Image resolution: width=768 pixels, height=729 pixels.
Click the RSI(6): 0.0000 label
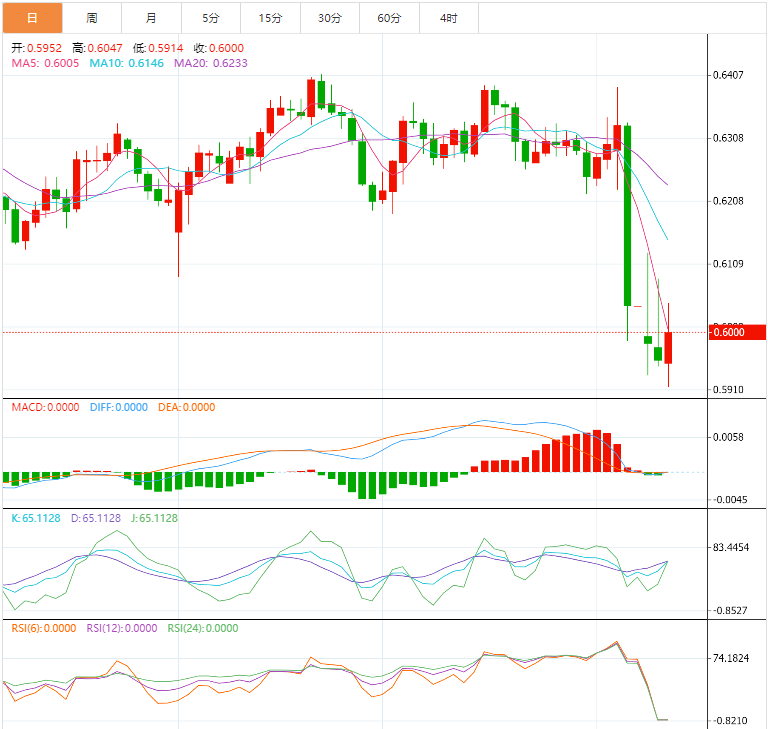pyautogui.click(x=44, y=629)
